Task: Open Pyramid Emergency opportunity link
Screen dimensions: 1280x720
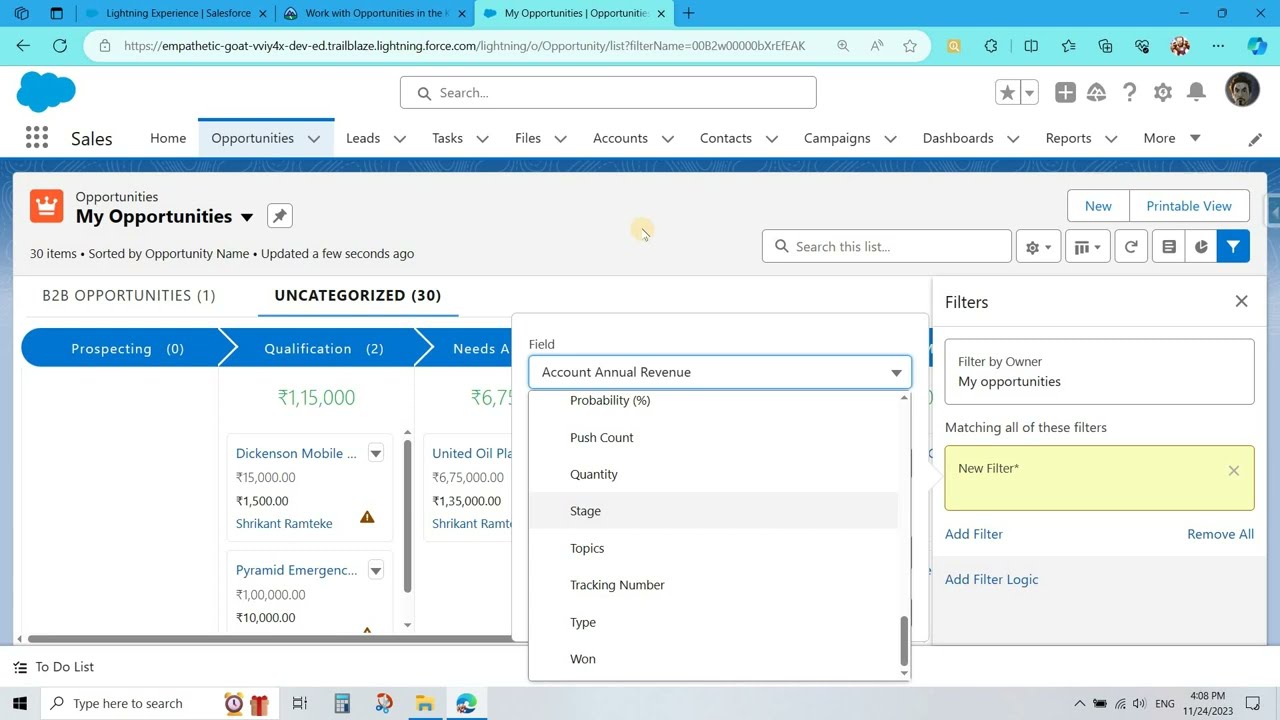Action: (296, 570)
